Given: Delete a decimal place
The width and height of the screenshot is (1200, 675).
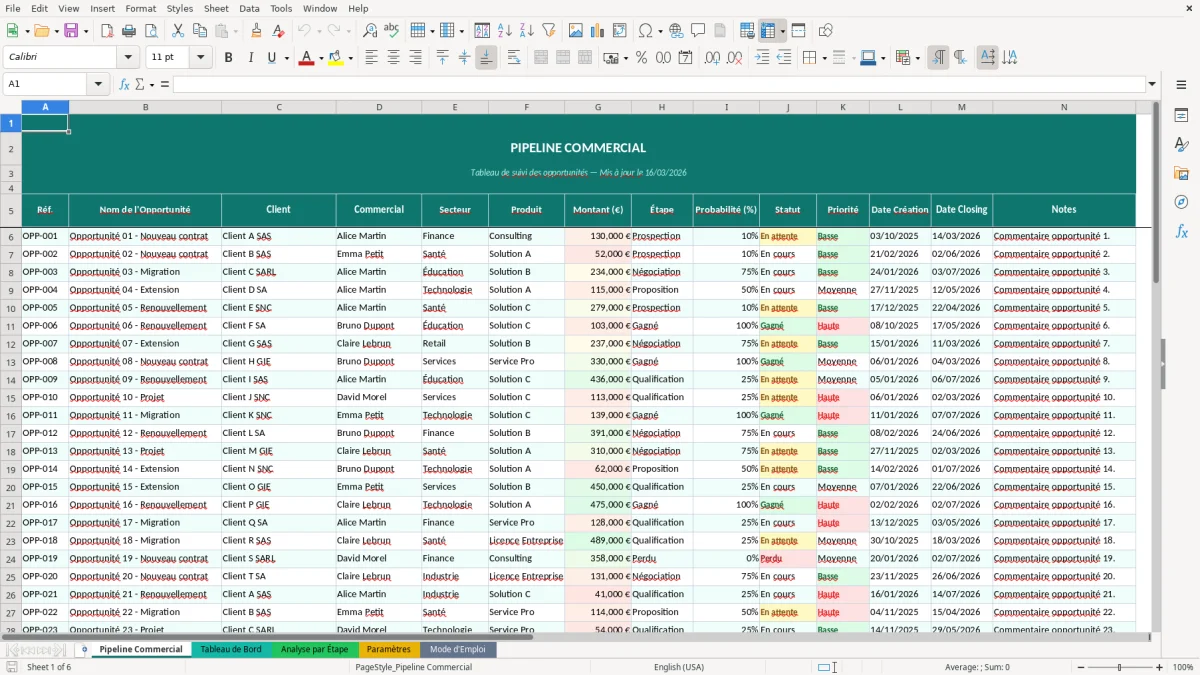Looking at the screenshot, I should [734, 58].
